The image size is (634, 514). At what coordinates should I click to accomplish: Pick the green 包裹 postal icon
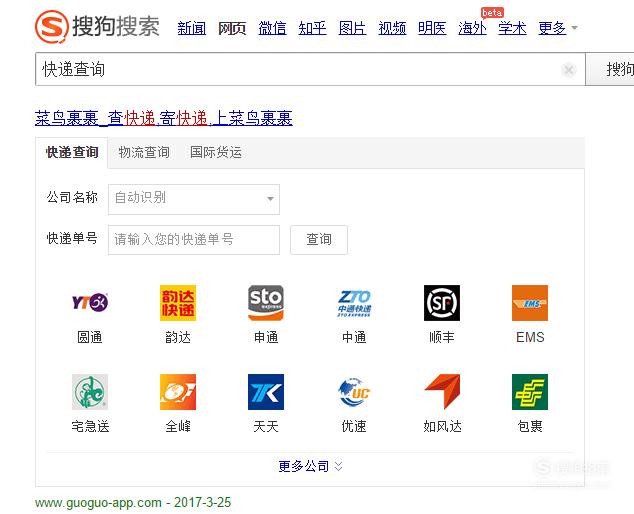coord(530,392)
